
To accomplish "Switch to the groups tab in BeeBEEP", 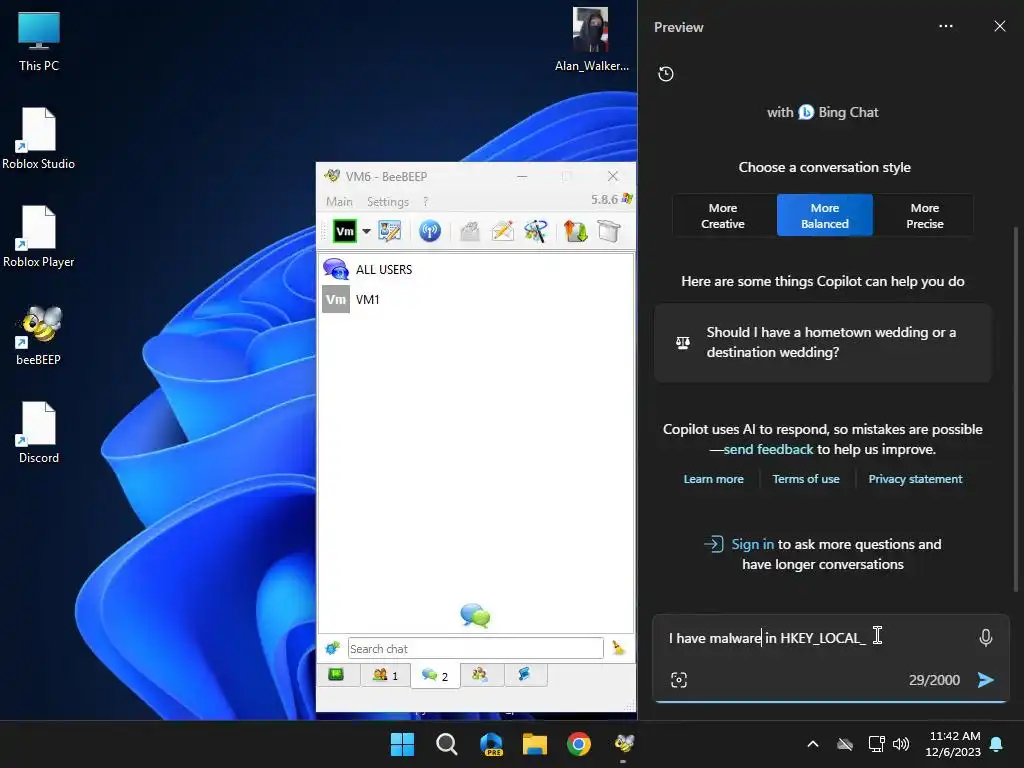I will tap(480, 674).
